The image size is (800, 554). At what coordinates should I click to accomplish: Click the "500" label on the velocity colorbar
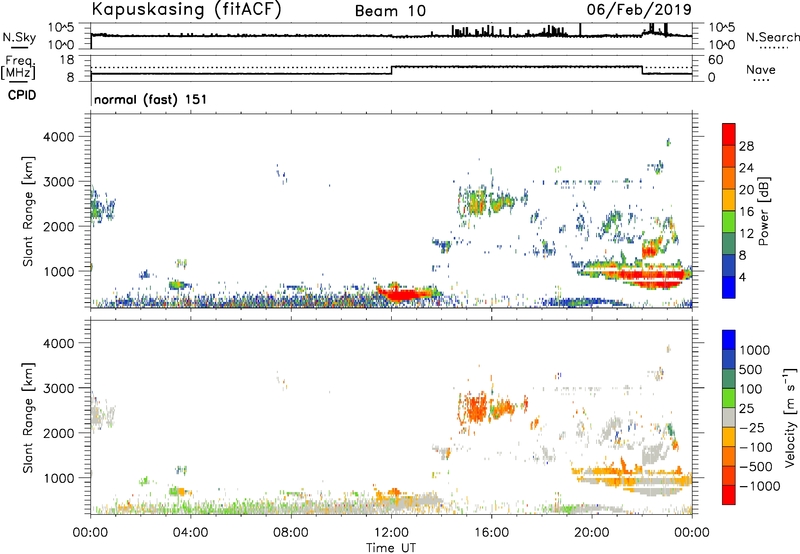coord(751,369)
